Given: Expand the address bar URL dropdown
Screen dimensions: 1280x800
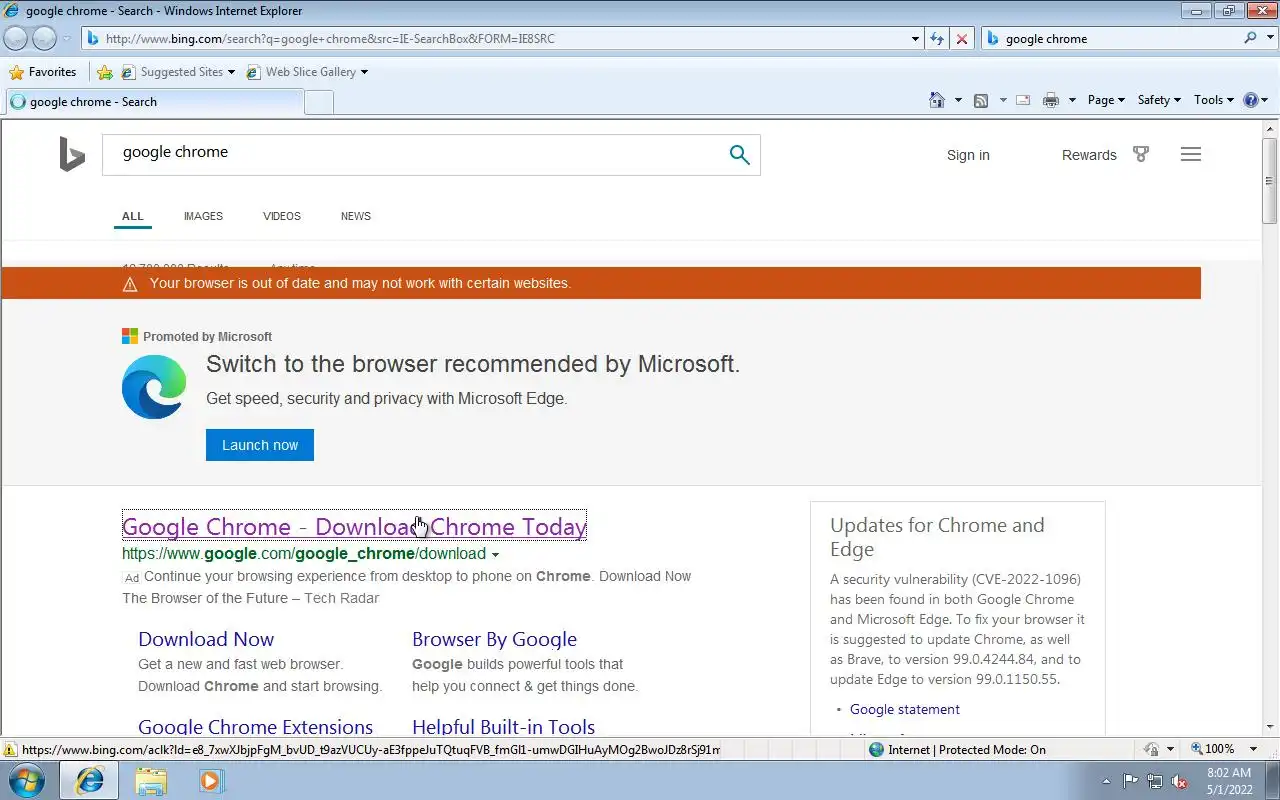Looking at the screenshot, I should 915,39.
